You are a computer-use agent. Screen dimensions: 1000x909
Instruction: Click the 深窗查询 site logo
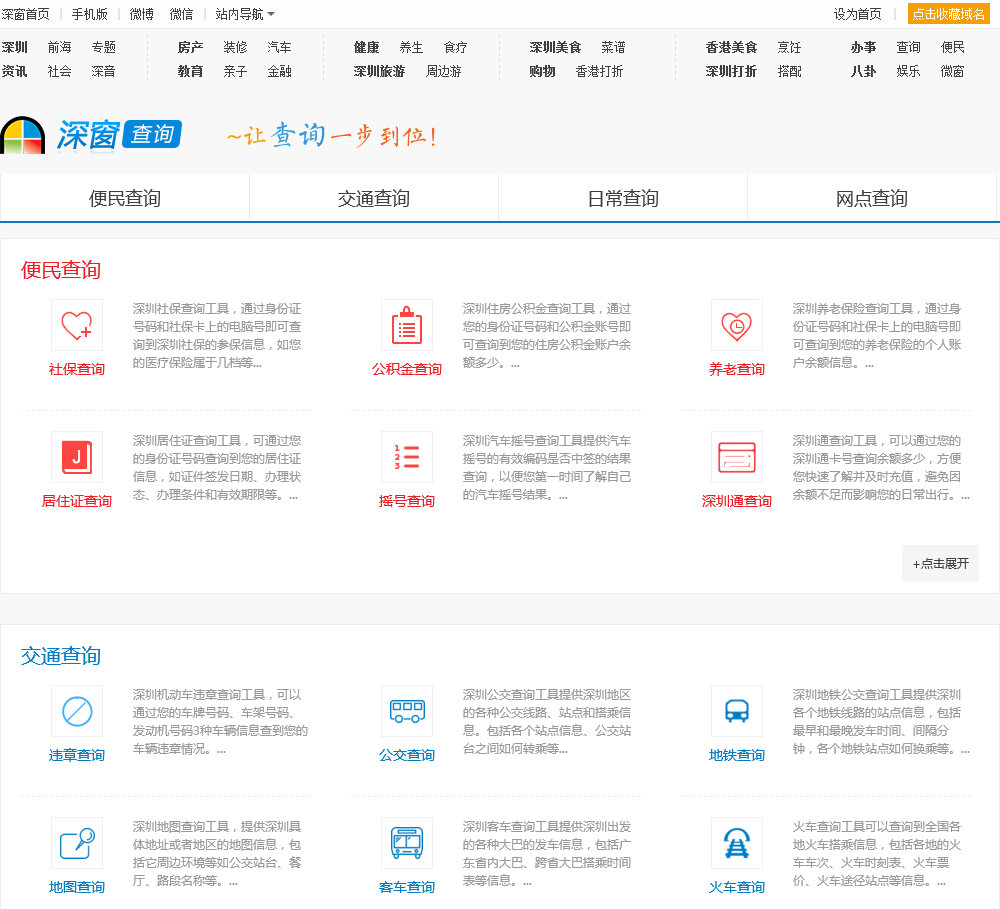pyautogui.click(x=93, y=135)
